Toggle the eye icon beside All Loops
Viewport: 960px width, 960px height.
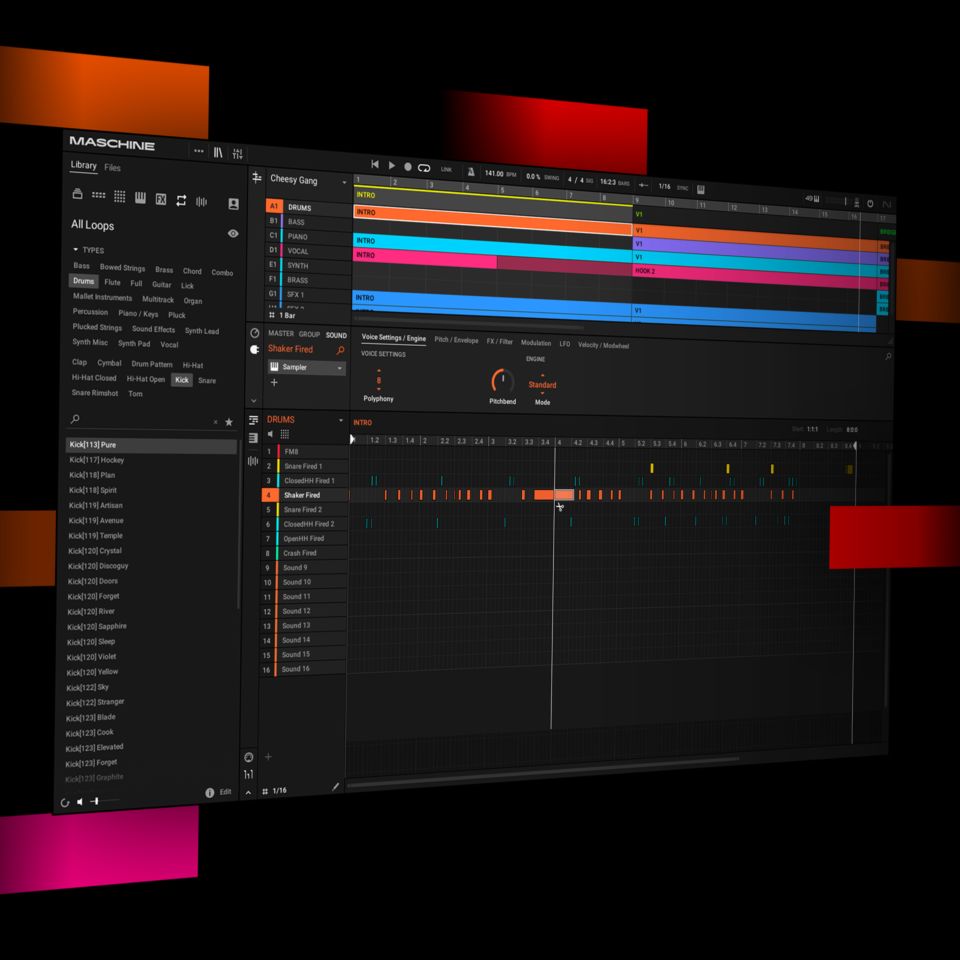(x=233, y=233)
